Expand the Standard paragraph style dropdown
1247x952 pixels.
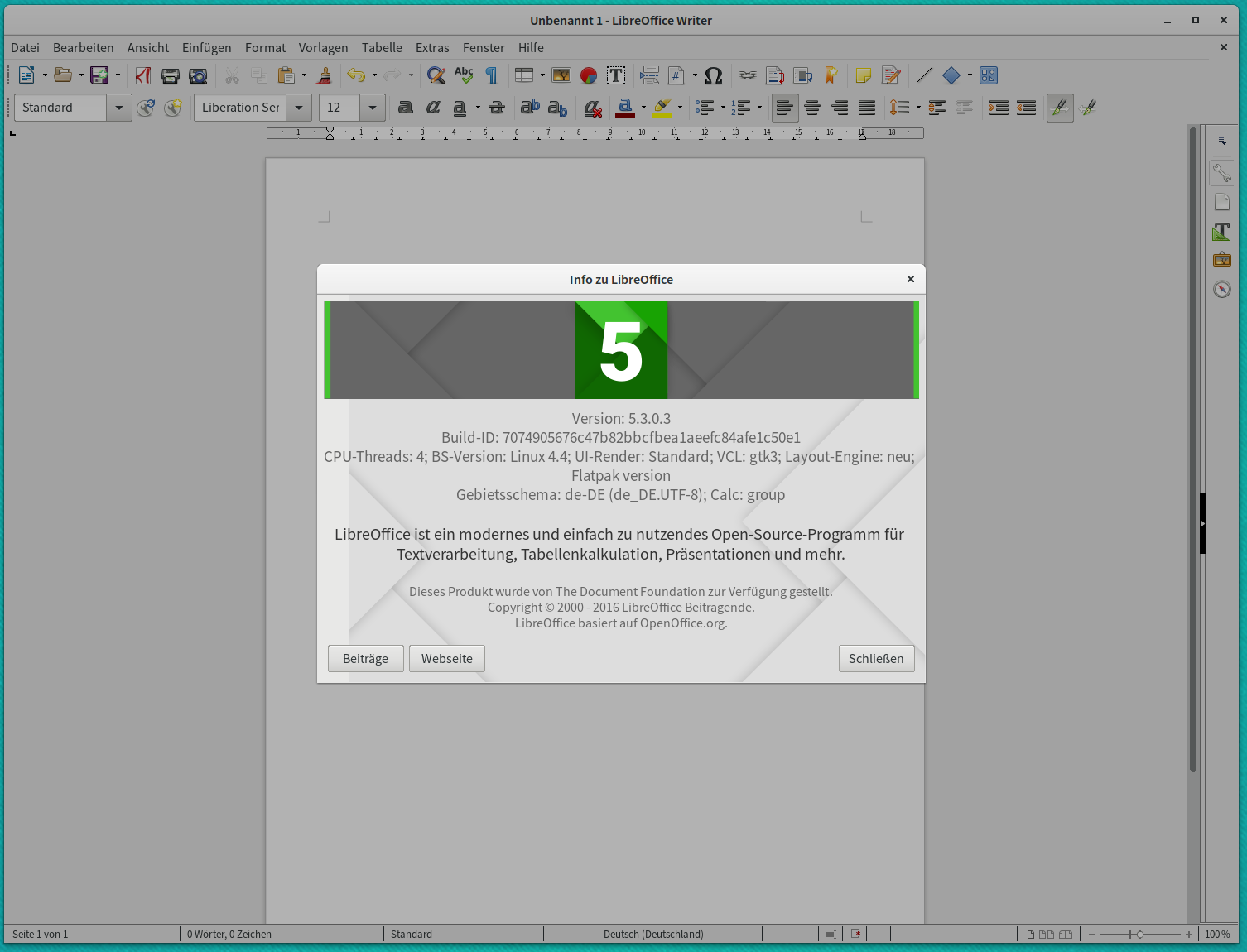pos(119,108)
